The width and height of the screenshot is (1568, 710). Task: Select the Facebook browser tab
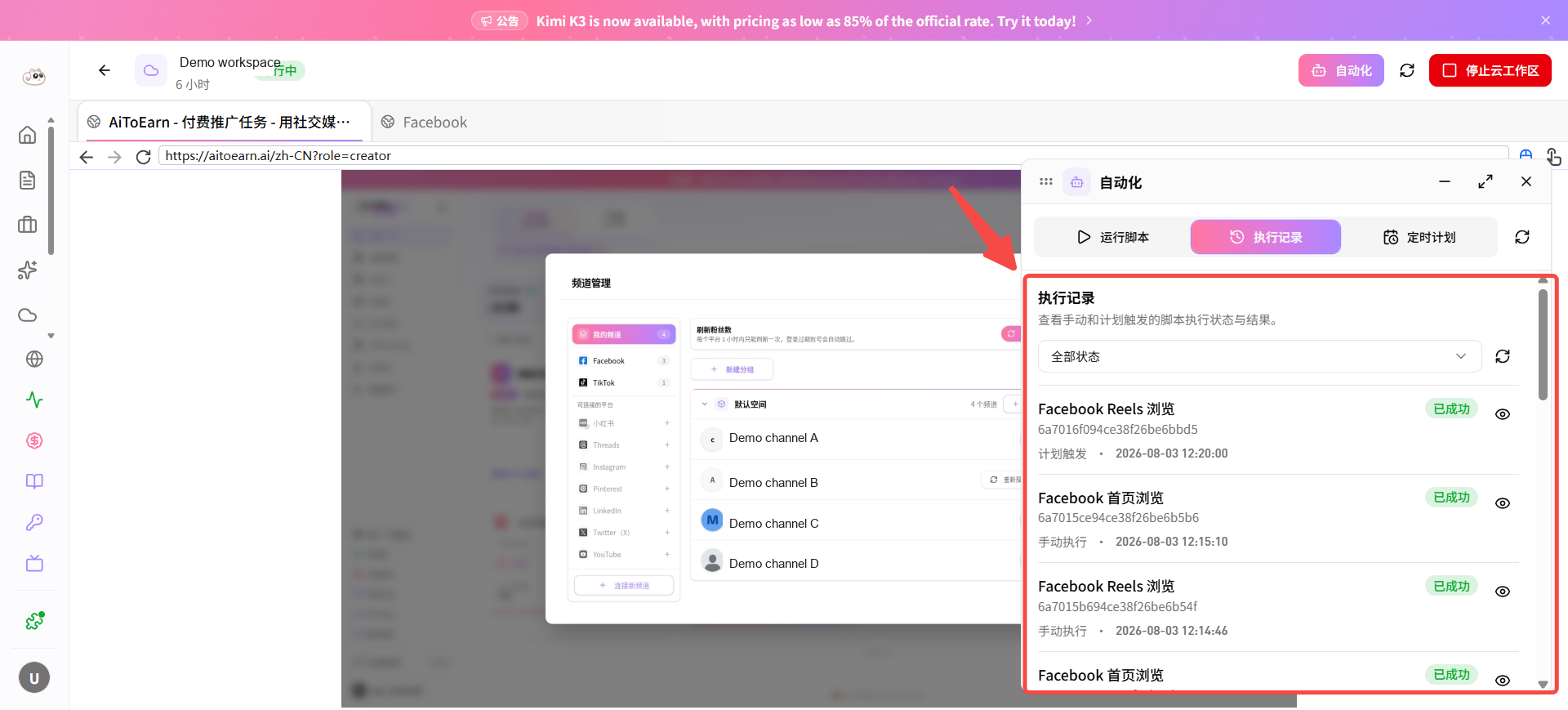(x=425, y=122)
